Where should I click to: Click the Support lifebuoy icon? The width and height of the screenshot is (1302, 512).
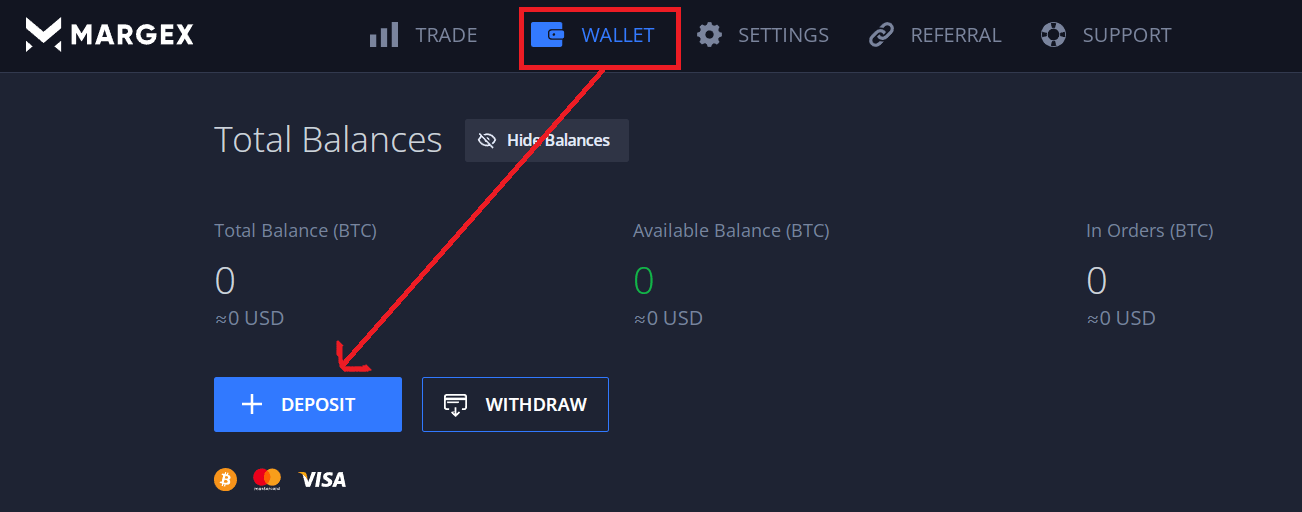pyautogui.click(x=1053, y=35)
